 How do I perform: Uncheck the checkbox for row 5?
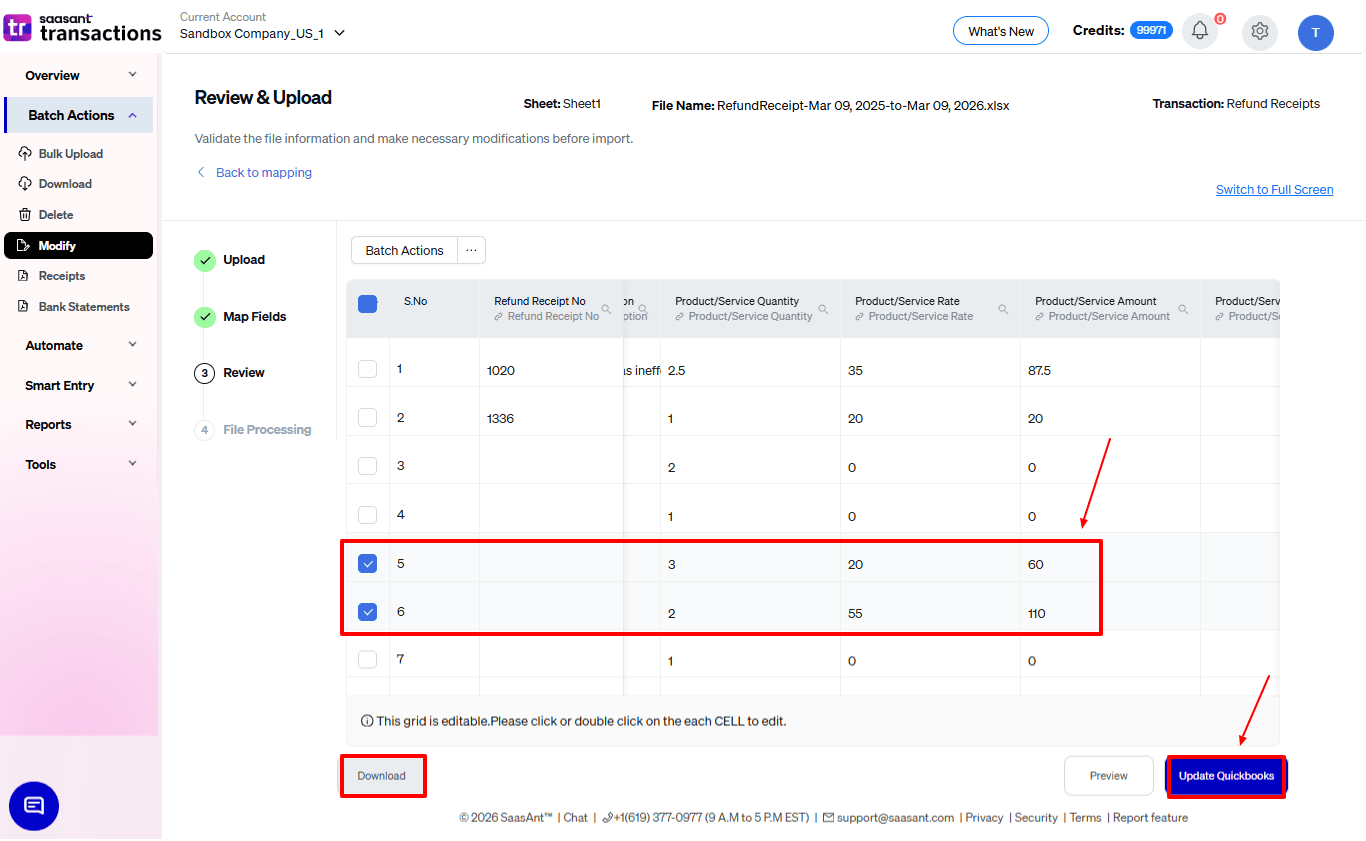[368, 564]
